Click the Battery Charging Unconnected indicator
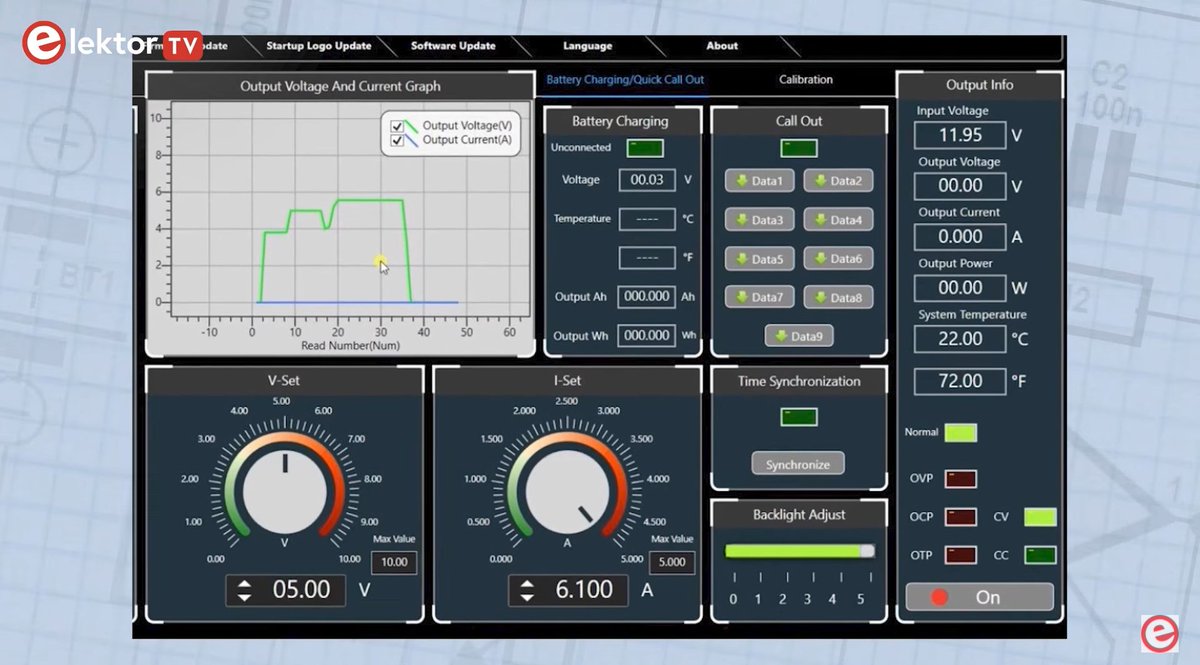Image resolution: width=1200 pixels, height=665 pixels. 645,148
